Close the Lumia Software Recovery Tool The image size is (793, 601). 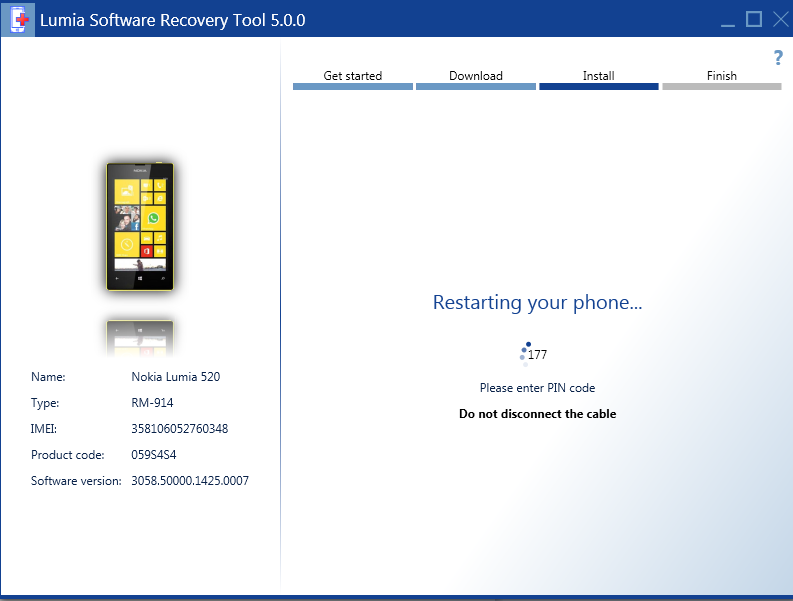(779, 19)
